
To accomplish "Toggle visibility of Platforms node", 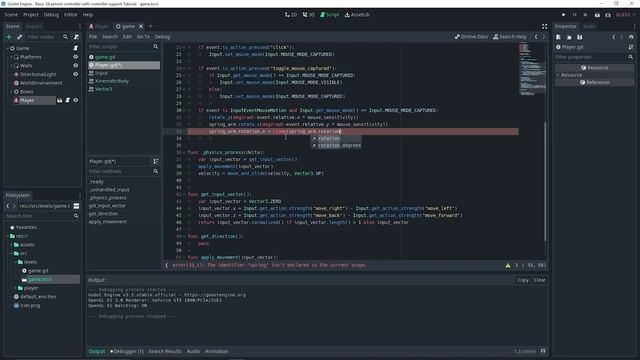I will (x=76, y=57).
